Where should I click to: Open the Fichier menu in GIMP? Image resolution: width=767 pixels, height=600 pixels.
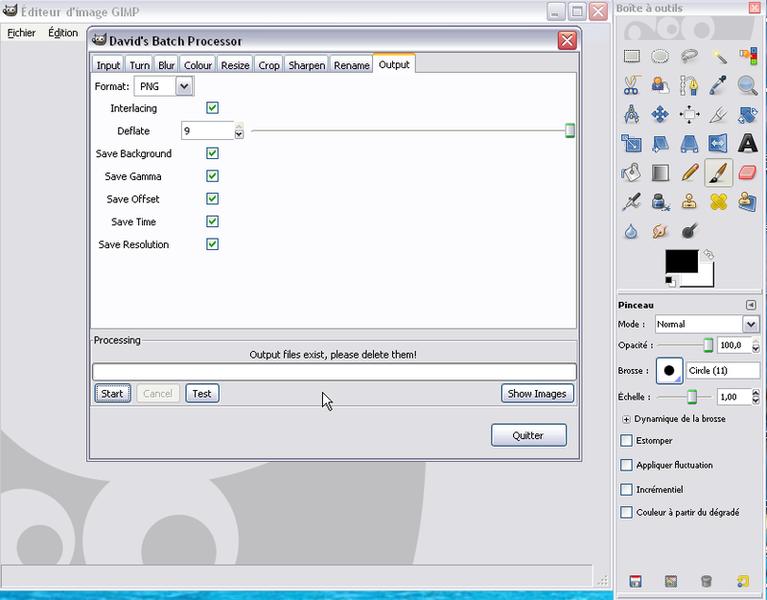[x=21, y=33]
